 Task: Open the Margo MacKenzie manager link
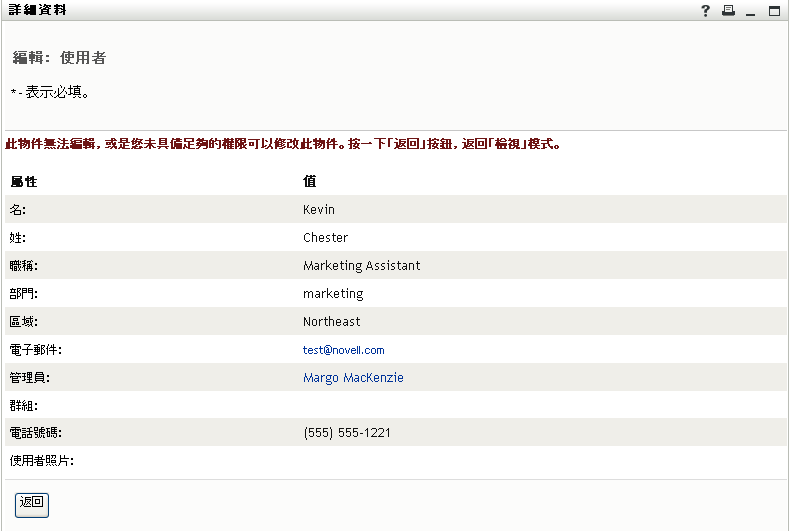[353, 378]
